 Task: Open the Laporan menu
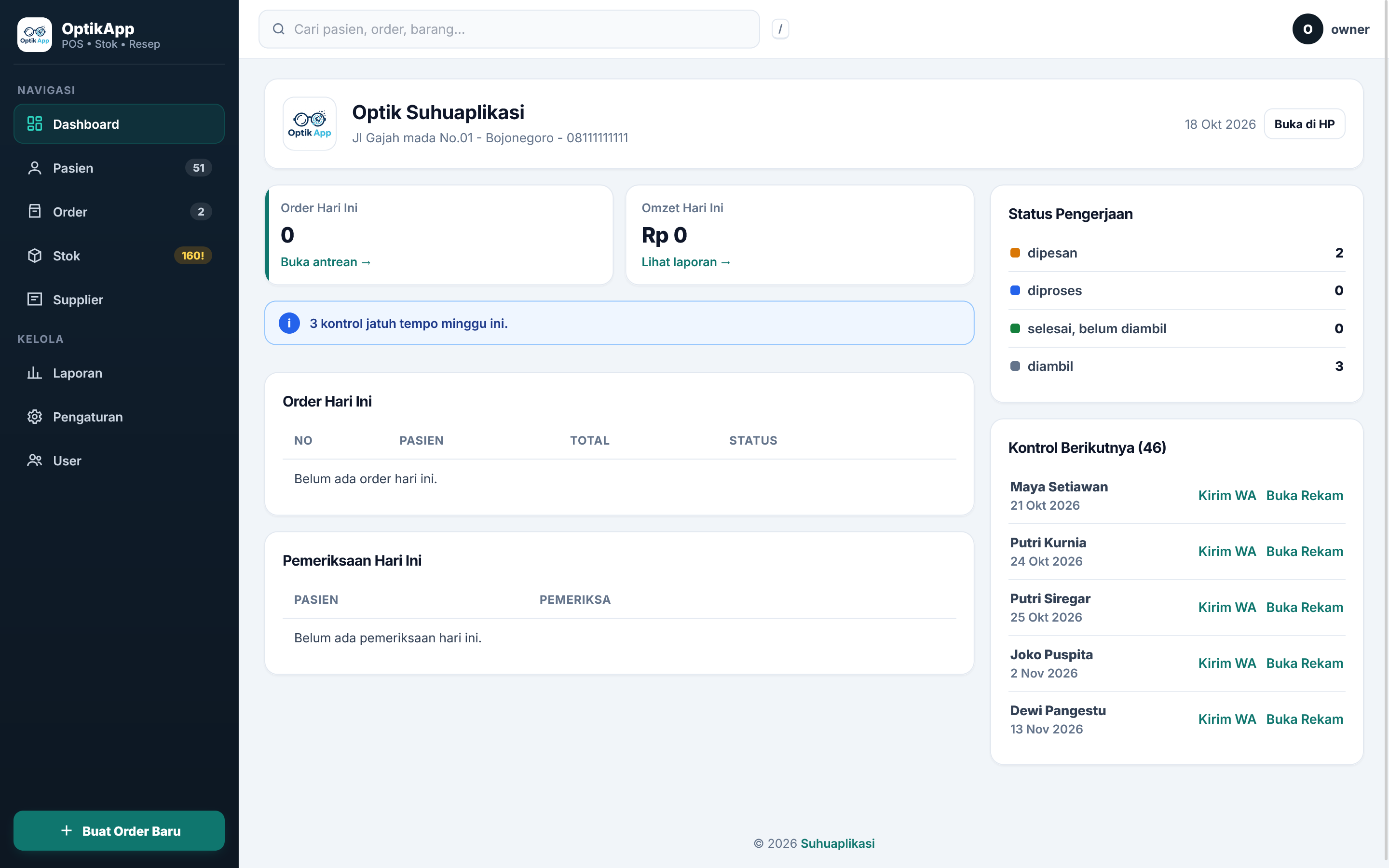tap(119, 373)
